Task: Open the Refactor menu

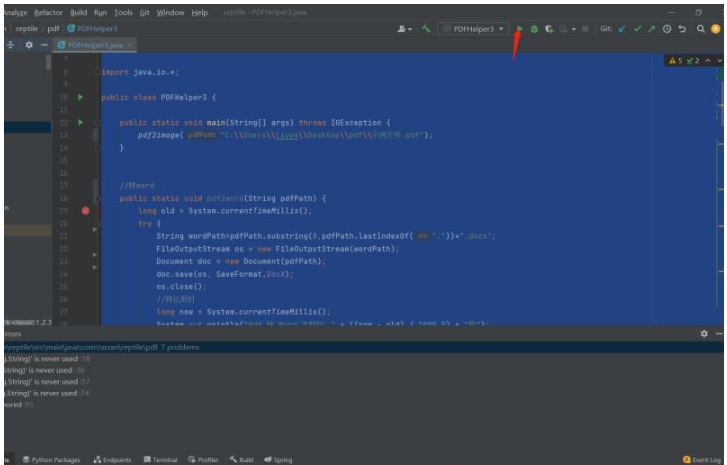Action: point(48,13)
